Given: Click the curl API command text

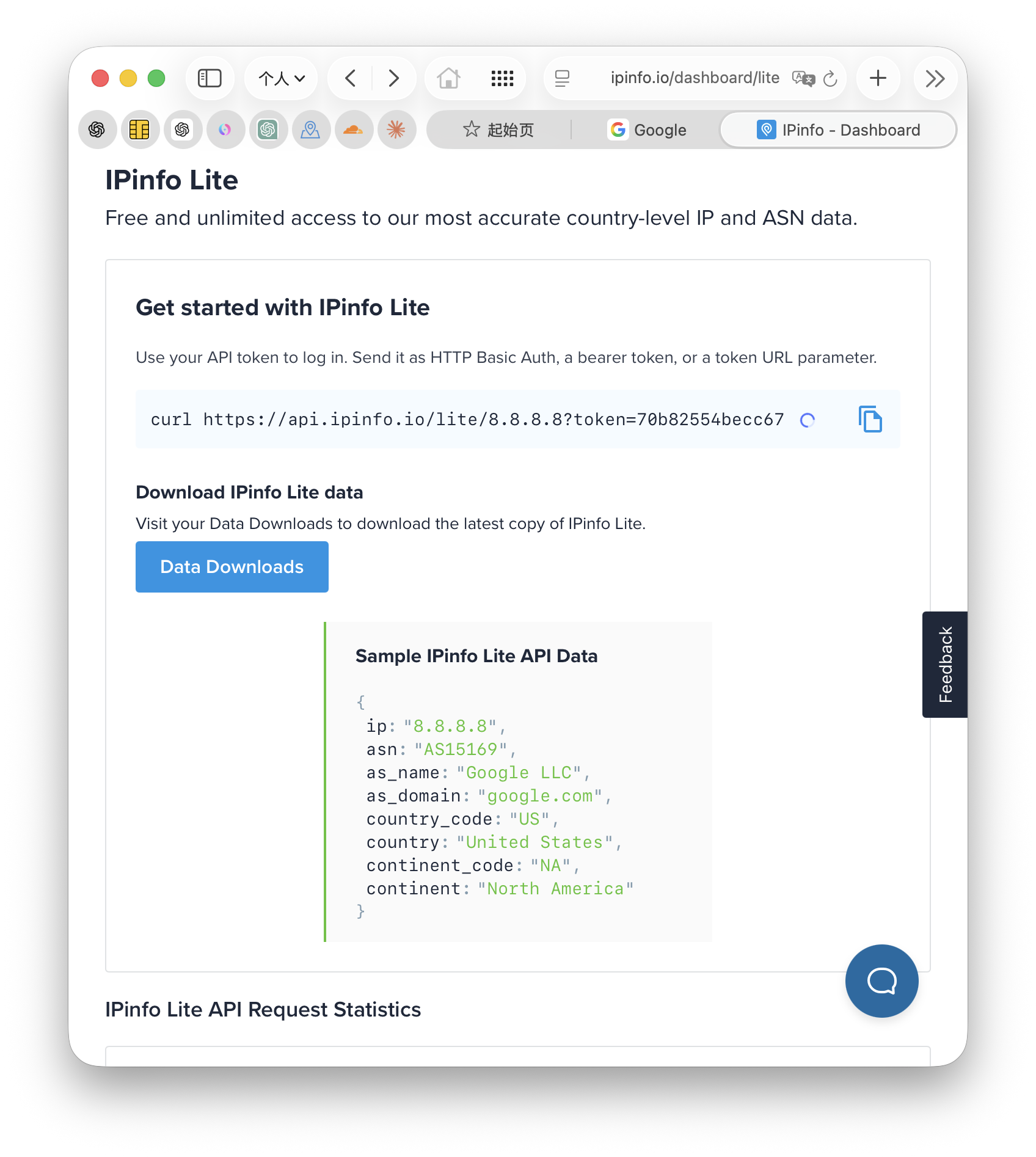Looking at the screenshot, I should tap(467, 420).
